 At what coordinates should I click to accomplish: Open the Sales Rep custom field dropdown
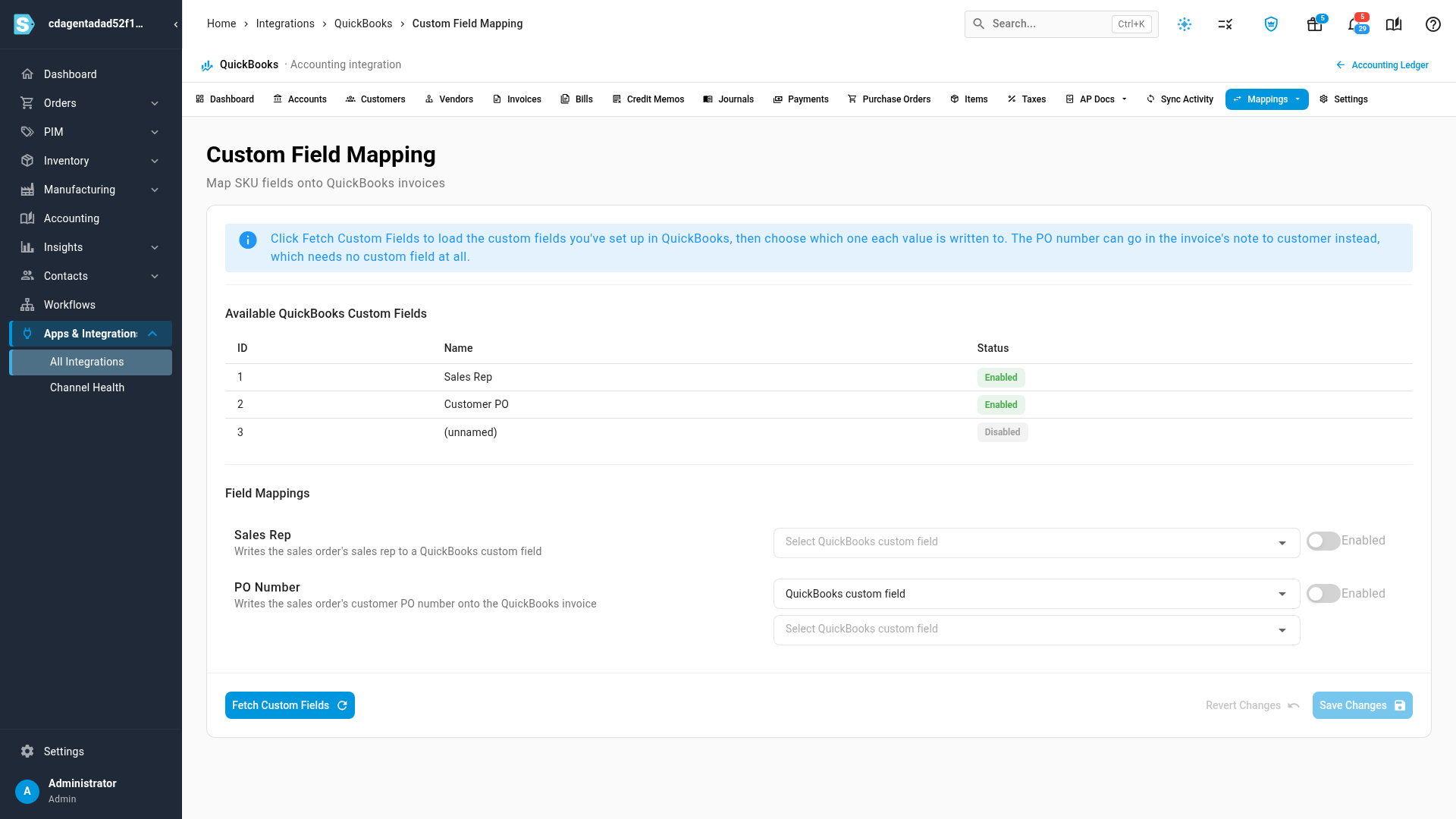[1037, 543]
